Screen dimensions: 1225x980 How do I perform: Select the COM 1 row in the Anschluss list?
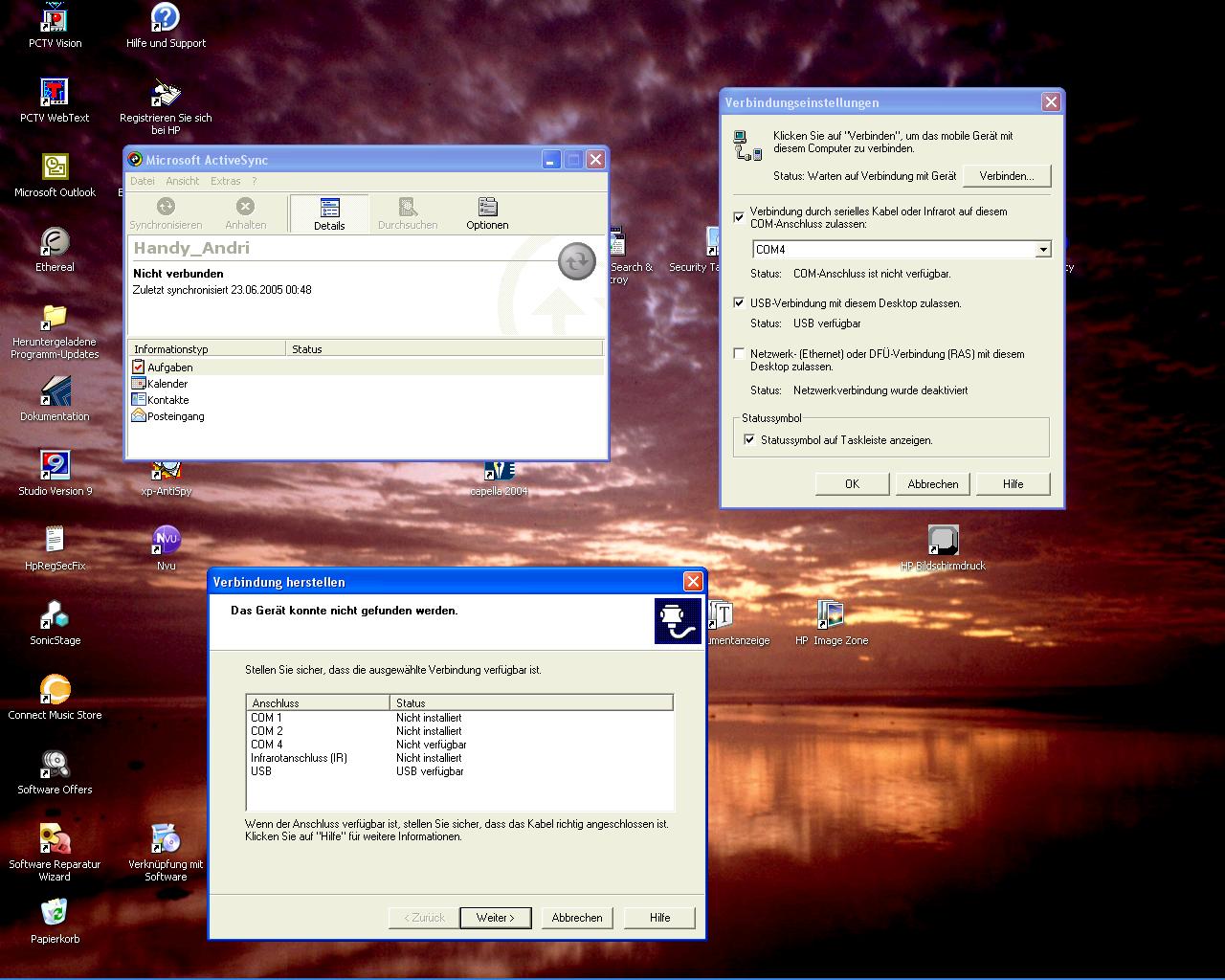tap(459, 718)
